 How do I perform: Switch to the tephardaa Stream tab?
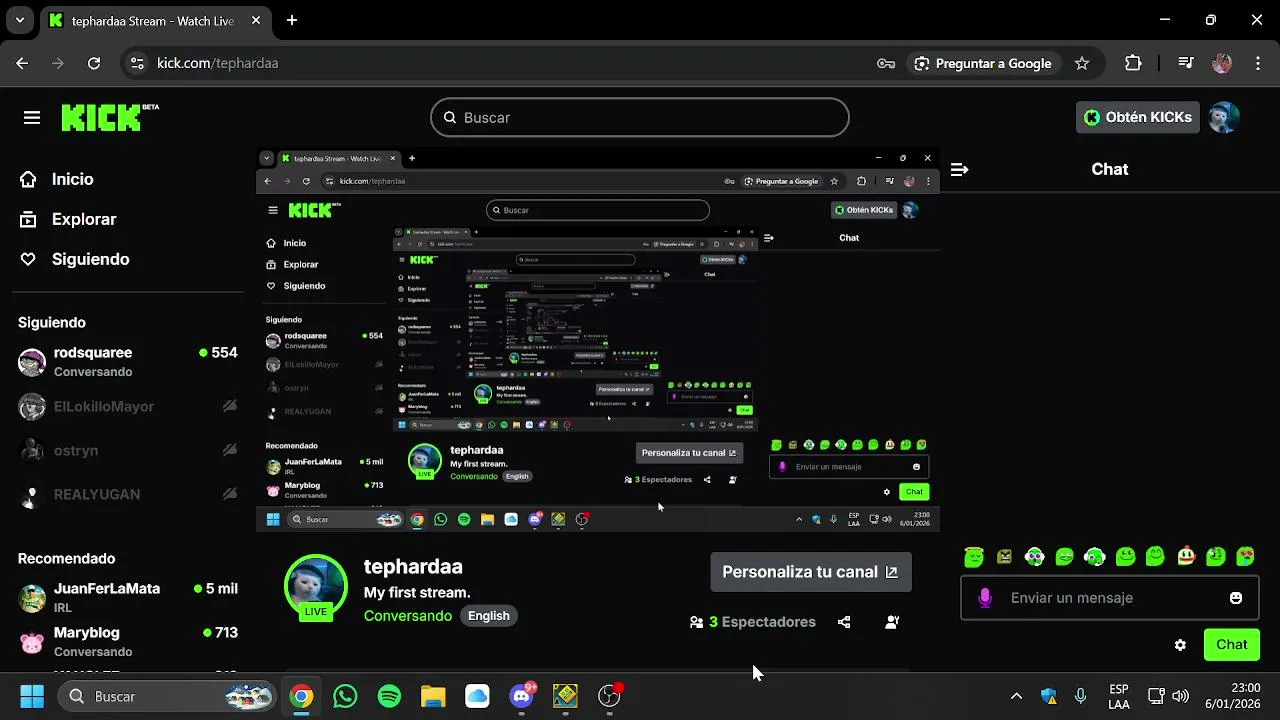(x=157, y=21)
